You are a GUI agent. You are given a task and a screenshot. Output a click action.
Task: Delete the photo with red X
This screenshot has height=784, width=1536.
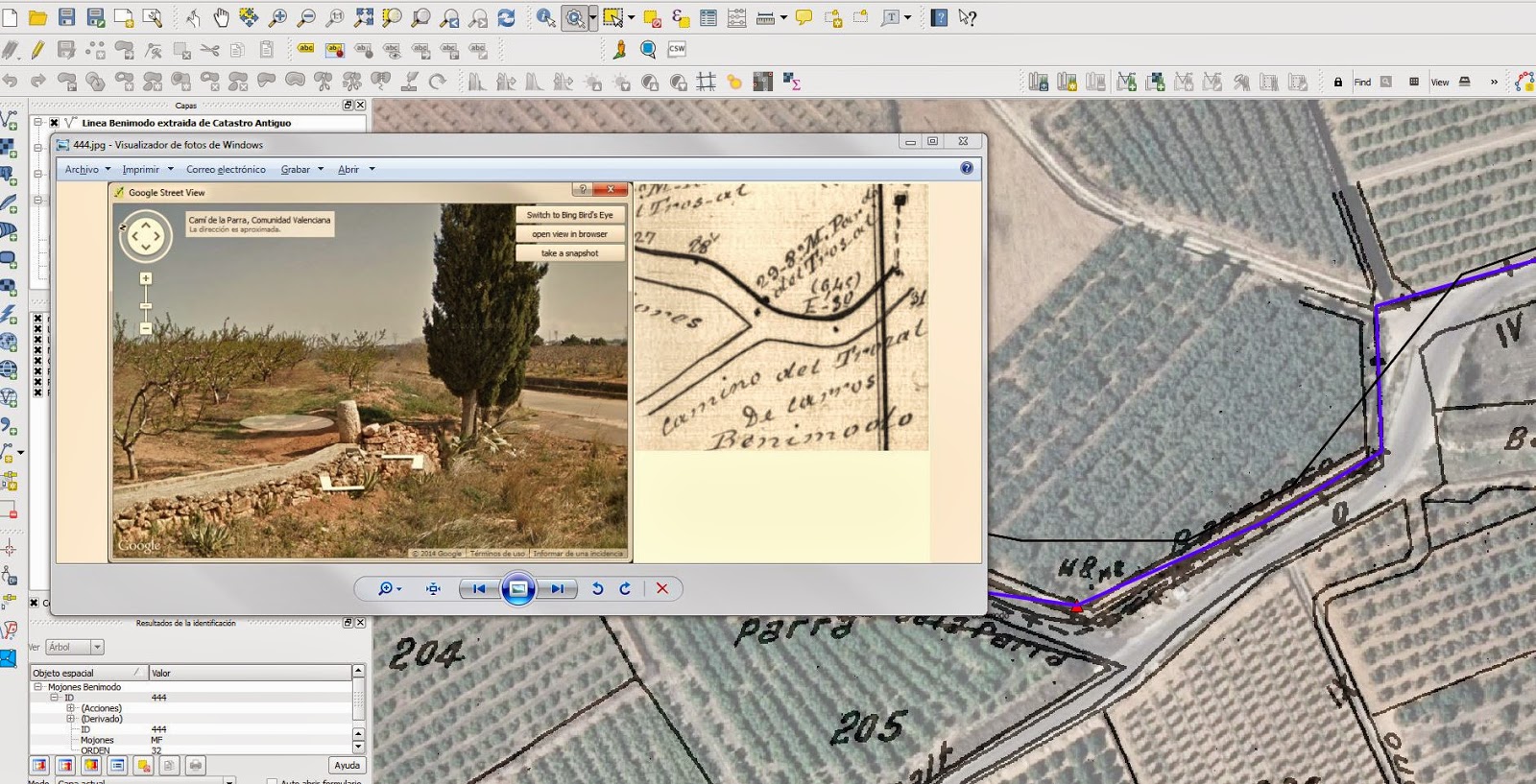(x=661, y=588)
